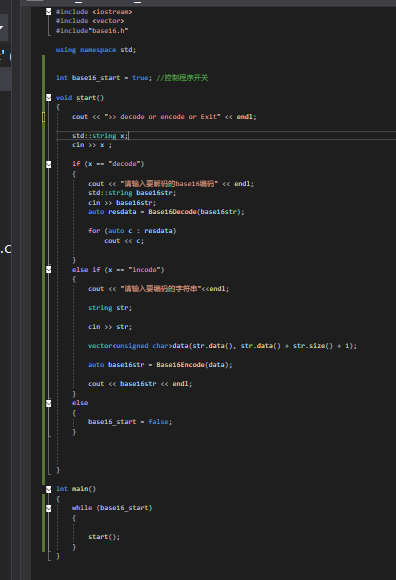Screen dimensions: 396x580
Task: Click the 'base16_start = false;' line
Action: (130, 422)
